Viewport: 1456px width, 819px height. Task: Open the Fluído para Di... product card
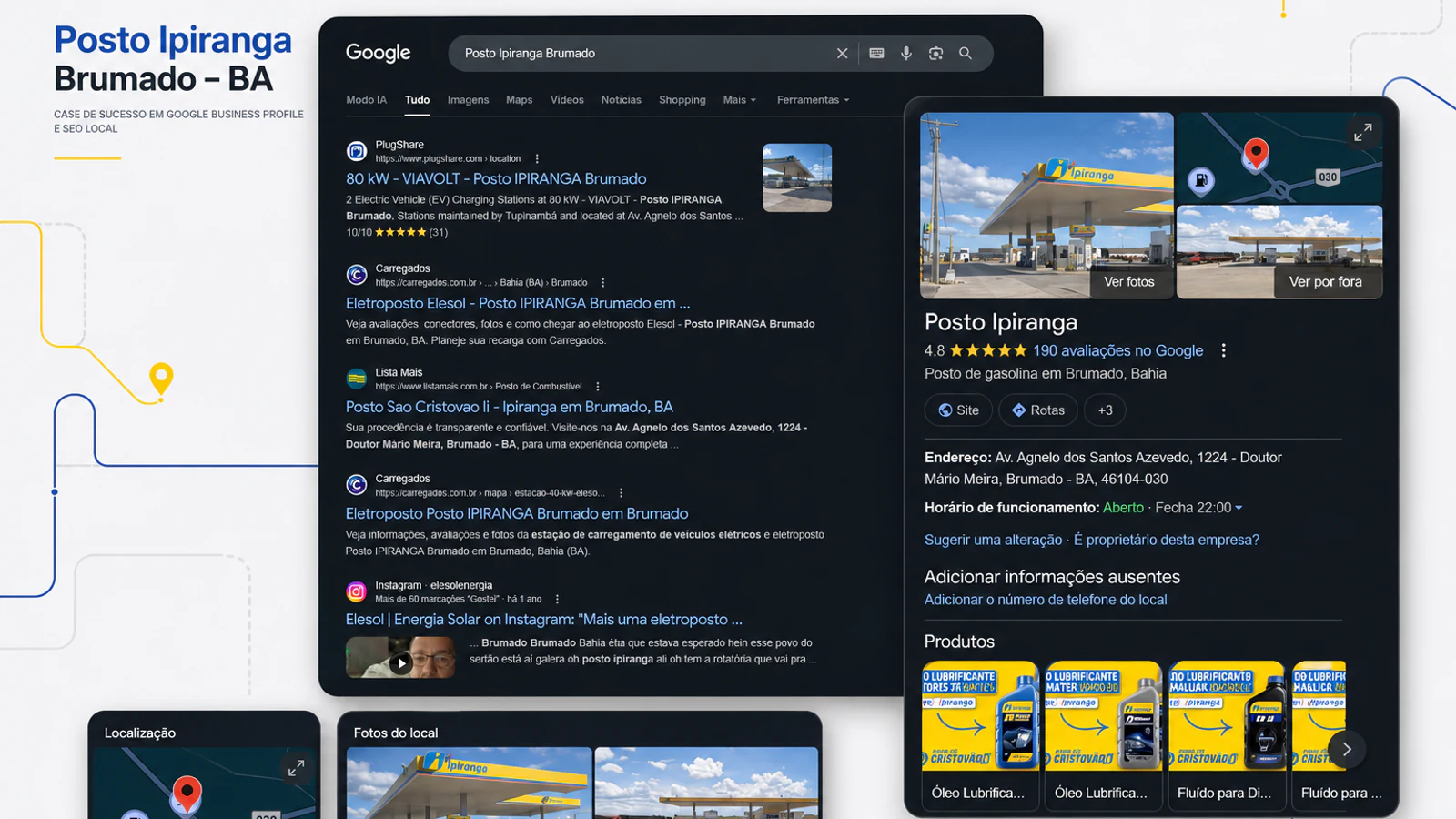1227,734
